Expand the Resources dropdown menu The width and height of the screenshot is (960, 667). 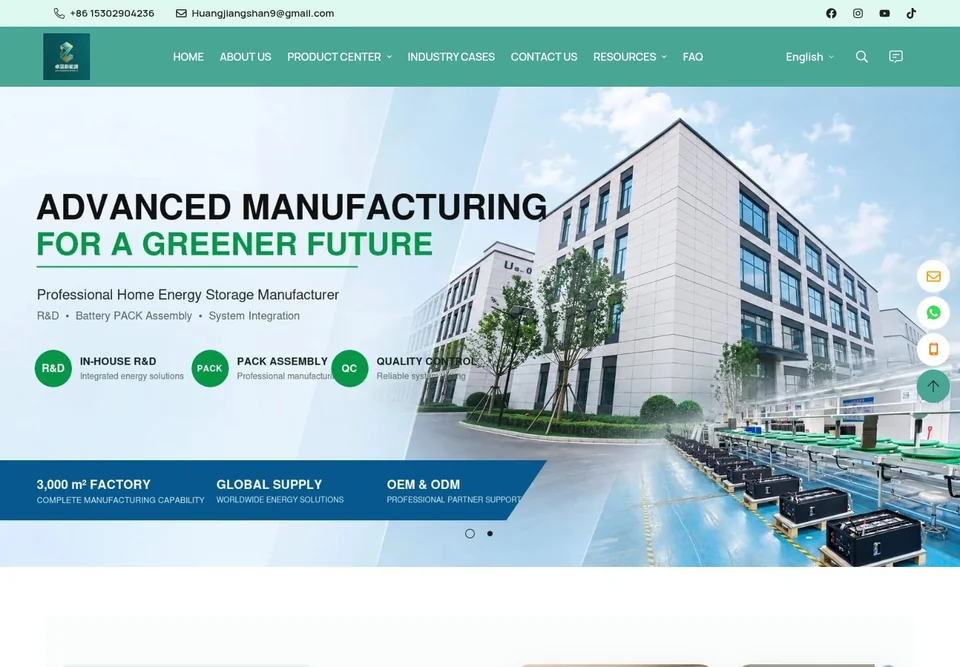point(629,57)
